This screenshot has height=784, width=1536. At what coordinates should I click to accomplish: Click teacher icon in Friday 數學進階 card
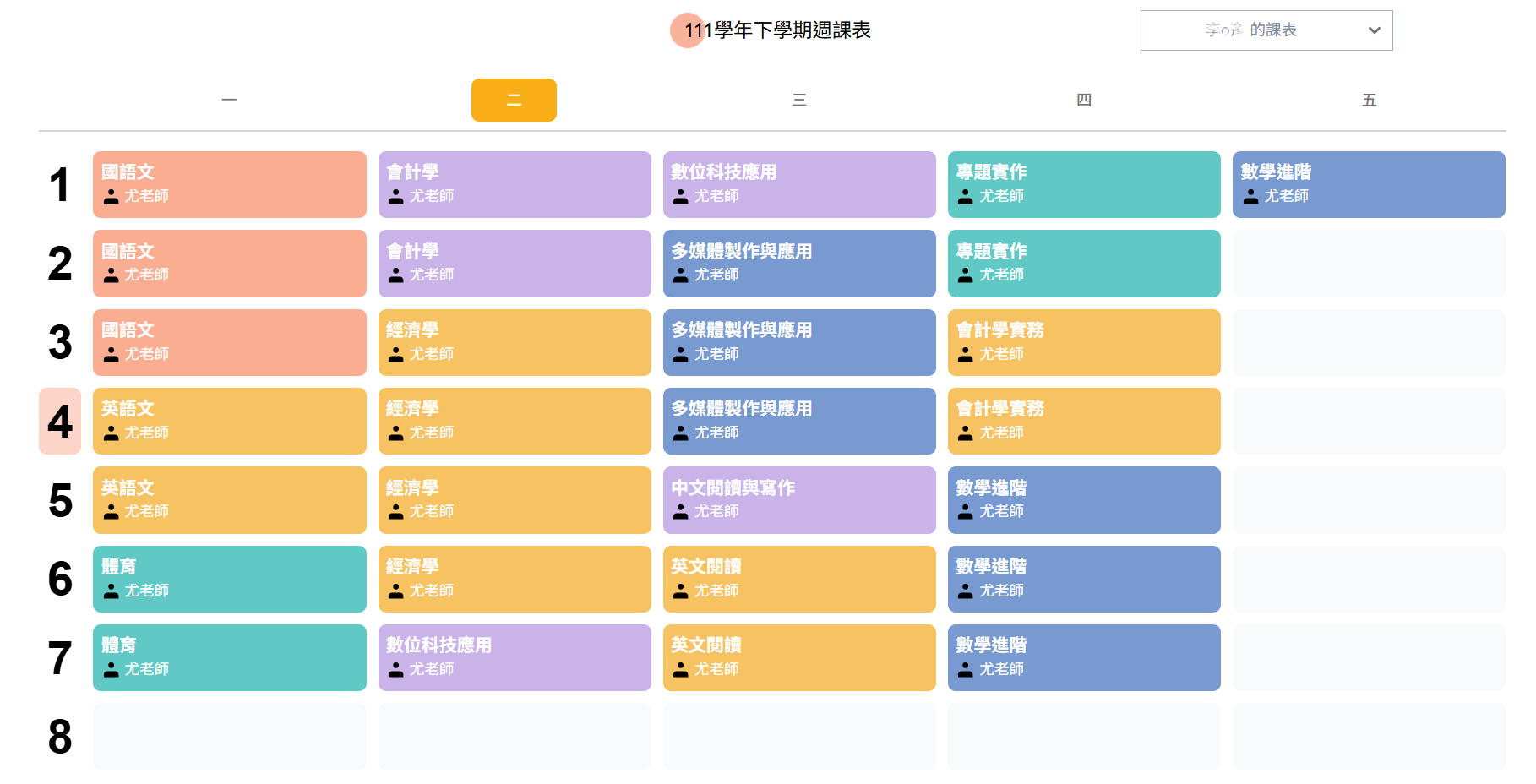pyautogui.click(x=1250, y=197)
